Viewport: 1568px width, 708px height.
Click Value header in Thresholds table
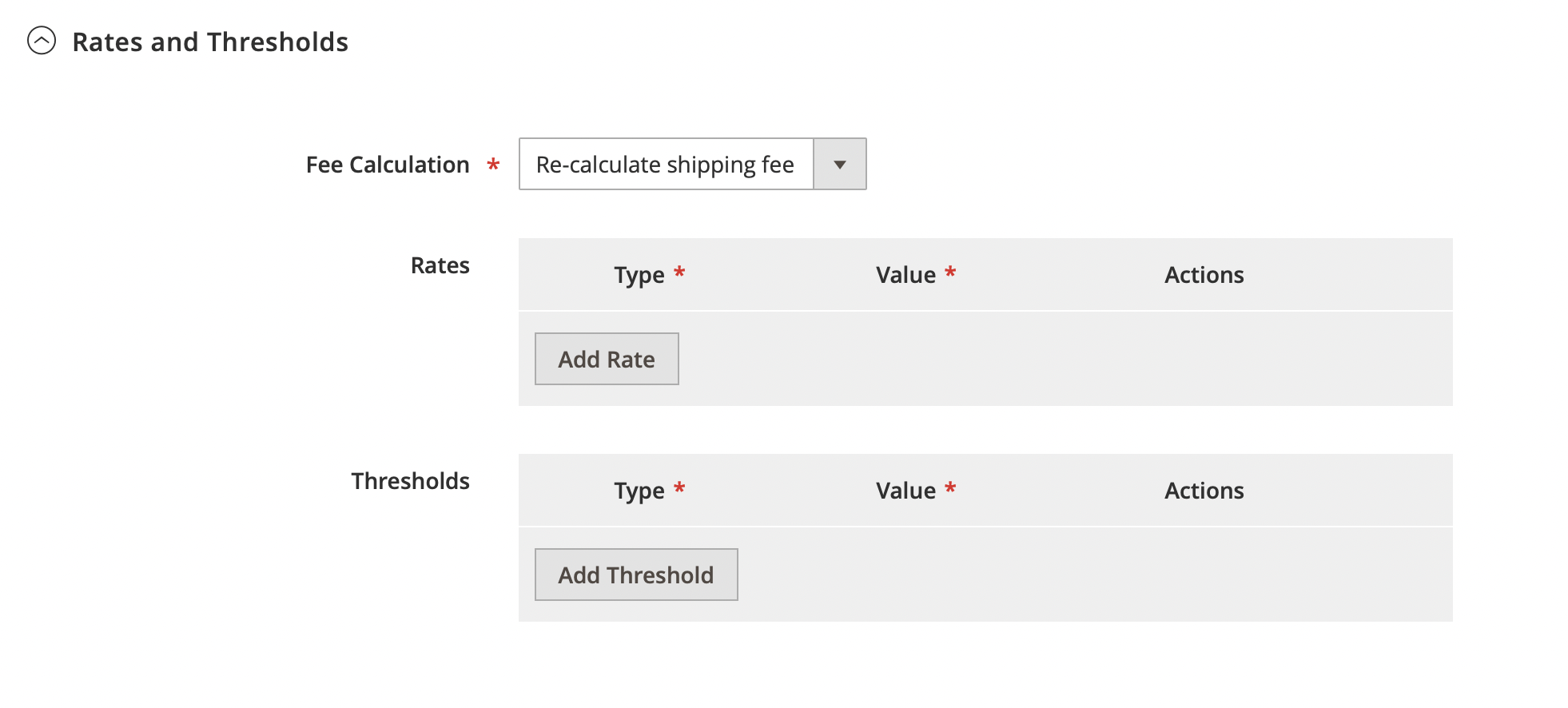click(x=905, y=491)
